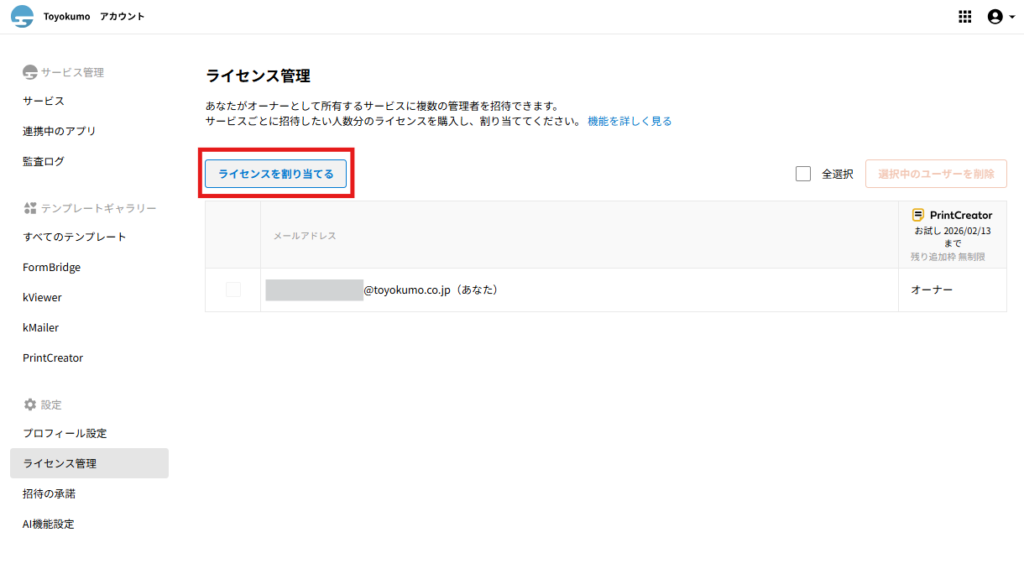Click the 設定 gear icon

[x=29, y=405]
